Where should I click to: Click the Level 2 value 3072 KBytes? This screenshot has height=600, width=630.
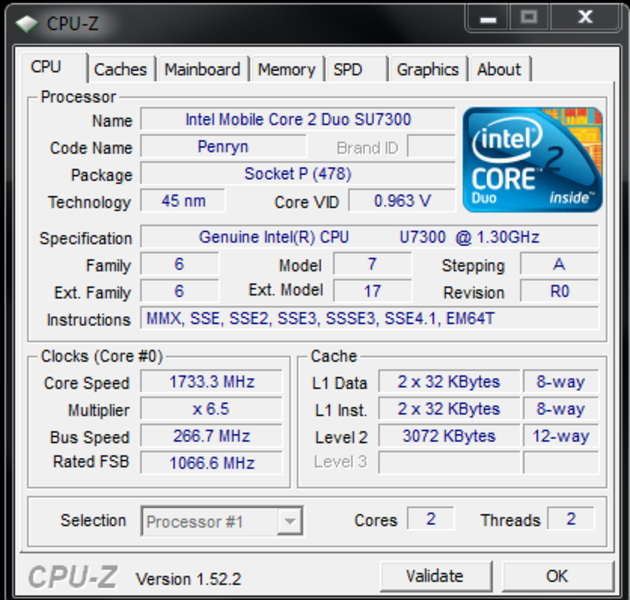449,436
